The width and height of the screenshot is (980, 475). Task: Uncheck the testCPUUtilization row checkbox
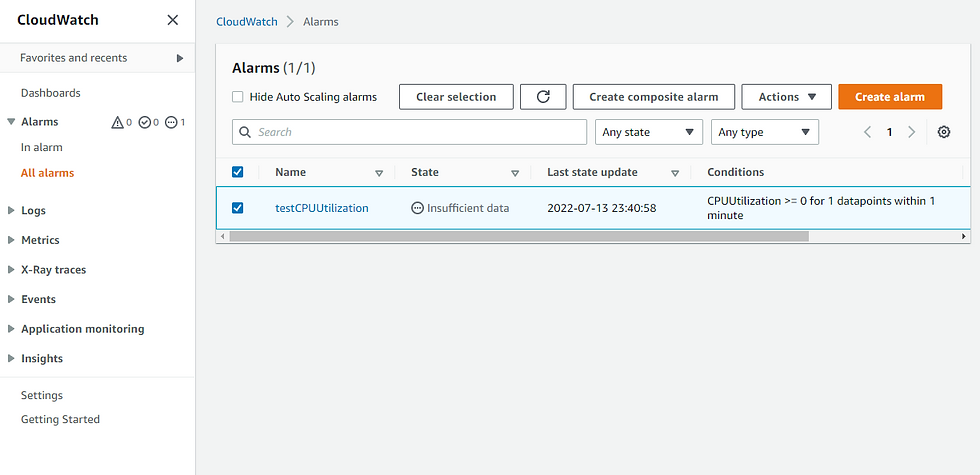(x=238, y=208)
